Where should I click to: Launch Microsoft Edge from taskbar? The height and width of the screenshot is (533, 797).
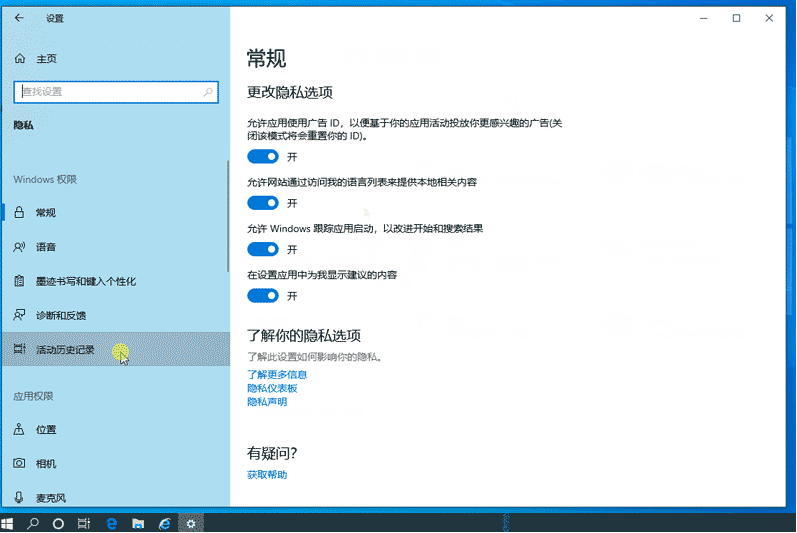click(x=111, y=523)
